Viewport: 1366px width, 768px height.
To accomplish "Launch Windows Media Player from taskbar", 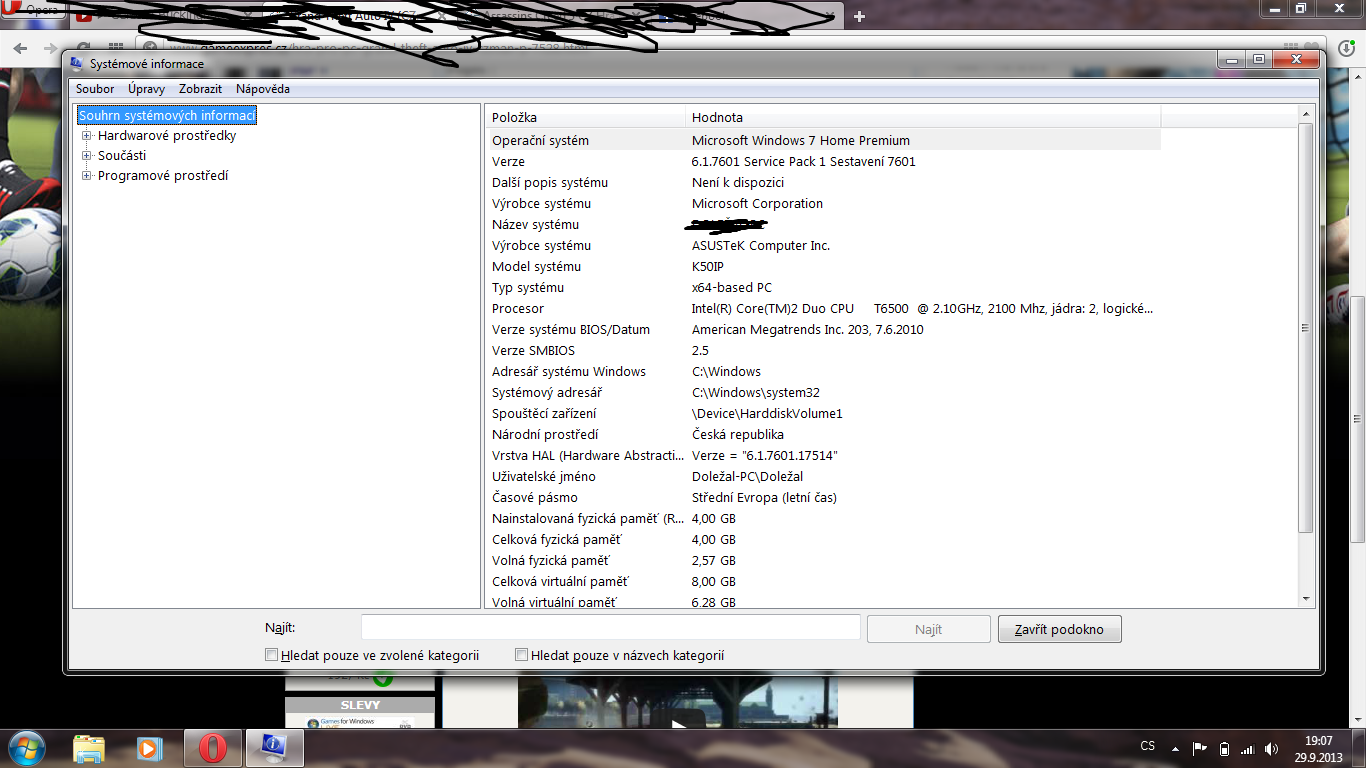I will pos(149,748).
